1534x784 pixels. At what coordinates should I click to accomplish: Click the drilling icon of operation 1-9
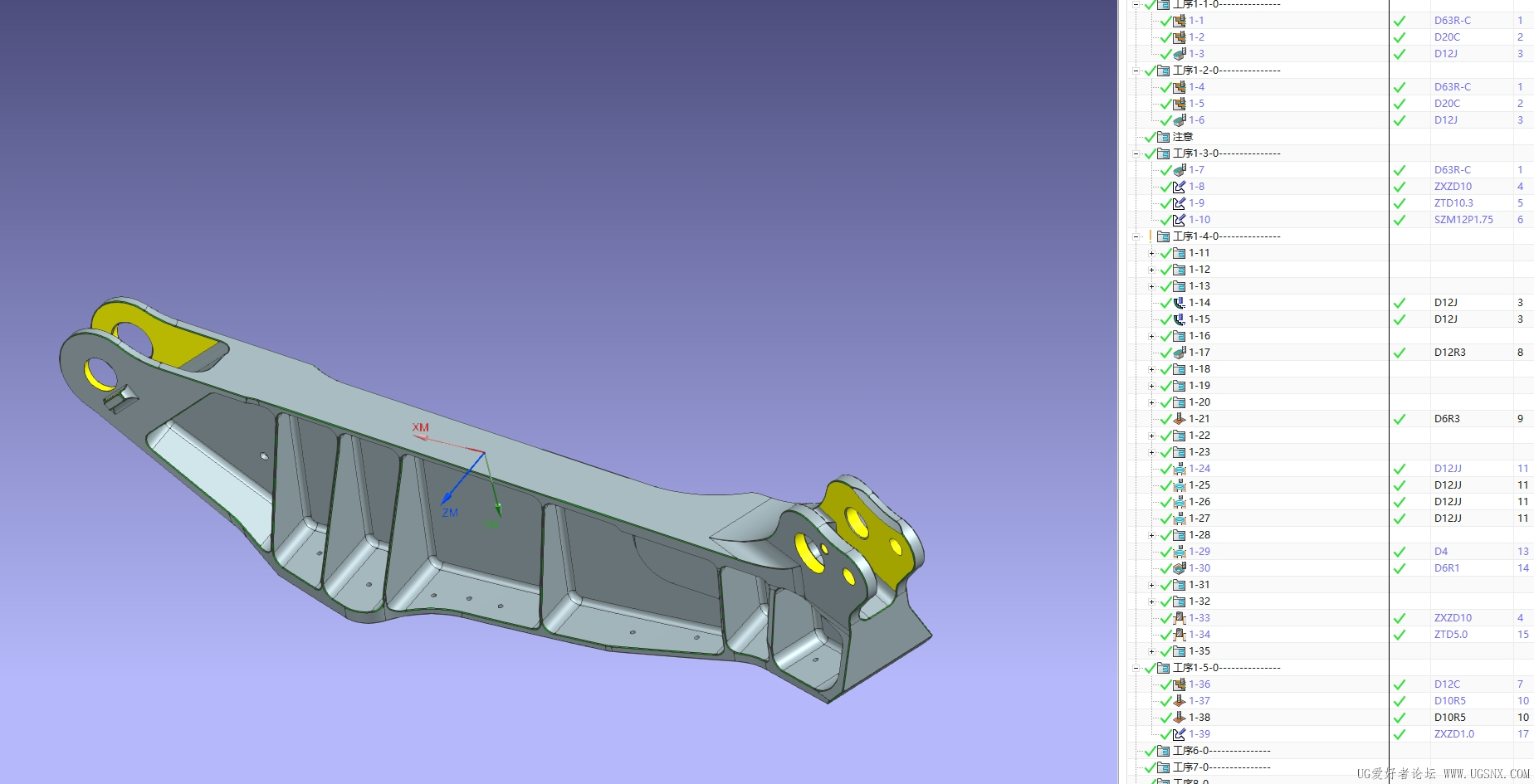point(1179,203)
